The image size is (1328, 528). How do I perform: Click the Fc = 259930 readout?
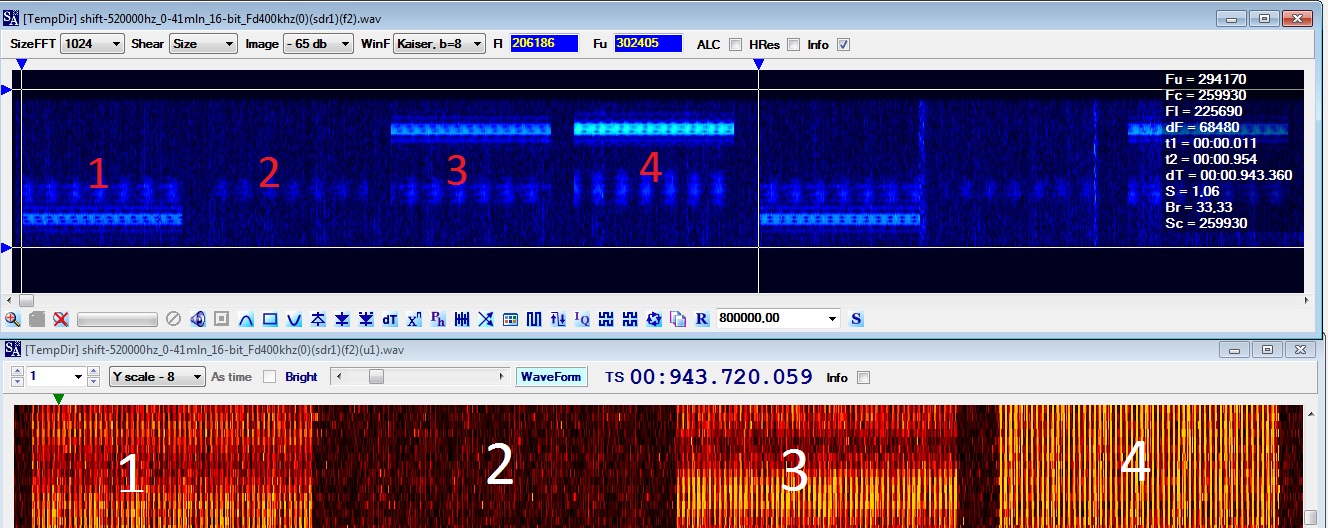[x=1206, y=95]
